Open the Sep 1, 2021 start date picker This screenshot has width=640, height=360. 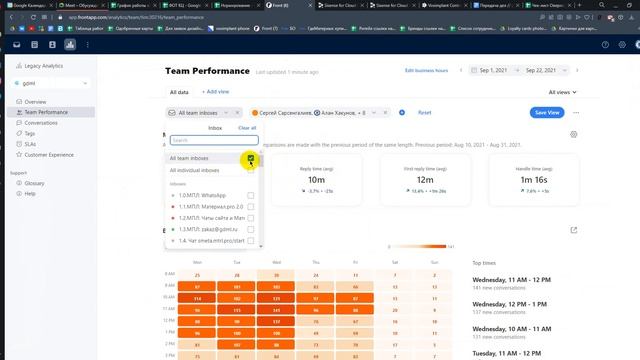pos(493,70)
